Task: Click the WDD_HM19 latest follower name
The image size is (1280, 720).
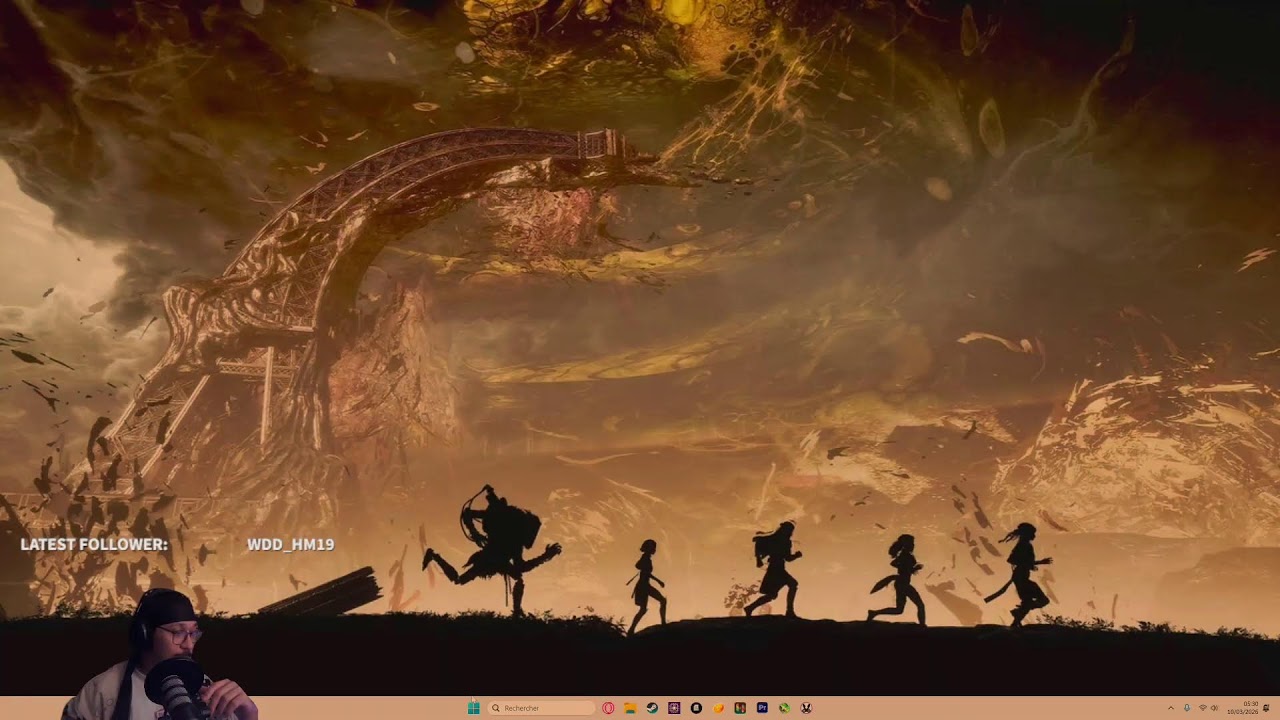Action: [x=290, y=544]
